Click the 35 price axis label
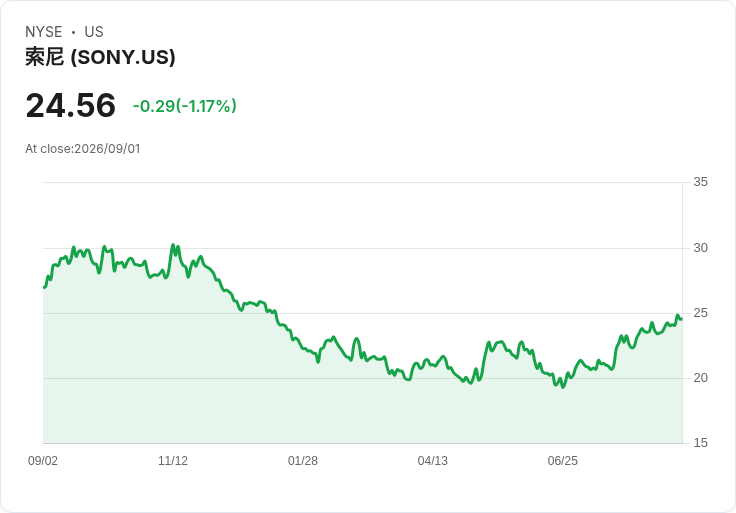 tap(700, 182)
